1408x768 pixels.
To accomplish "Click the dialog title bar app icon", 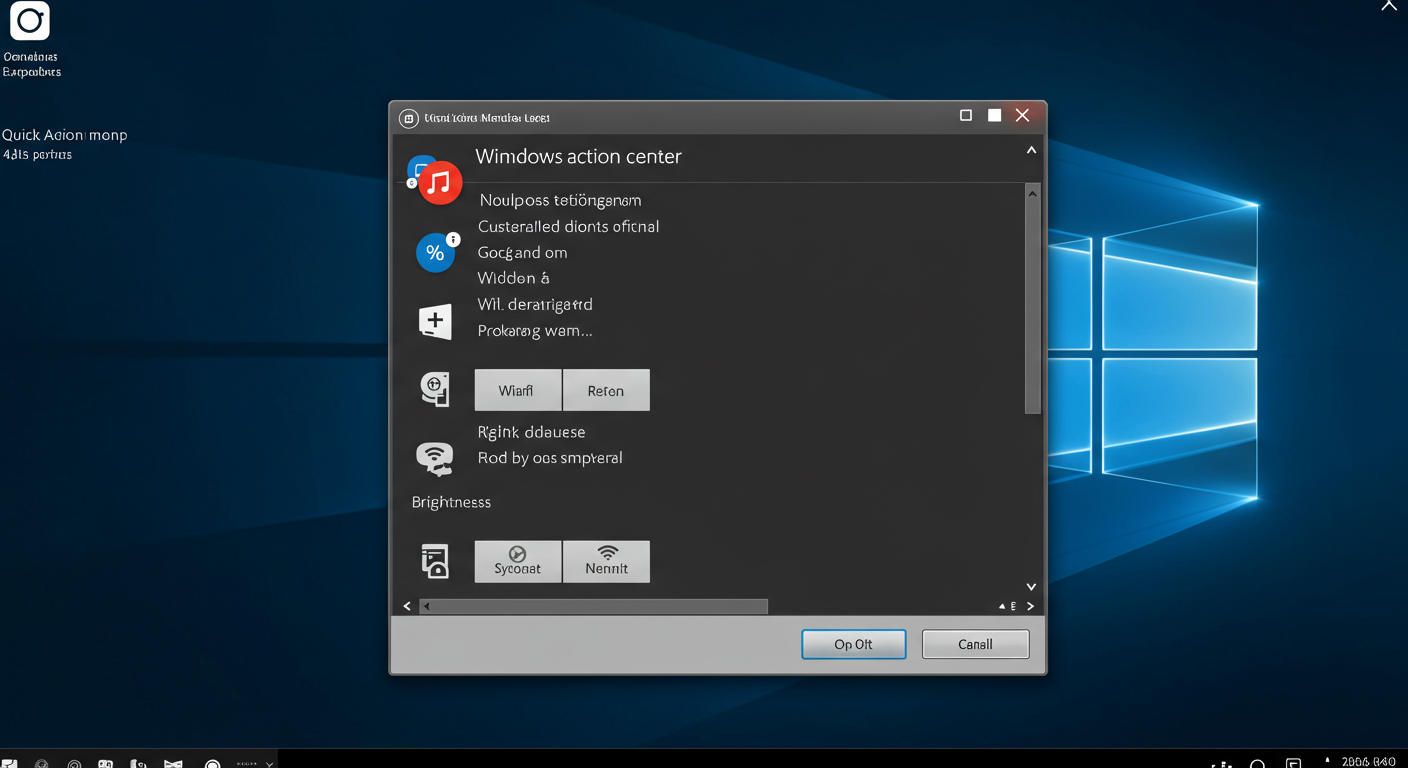I will (408, 117).
